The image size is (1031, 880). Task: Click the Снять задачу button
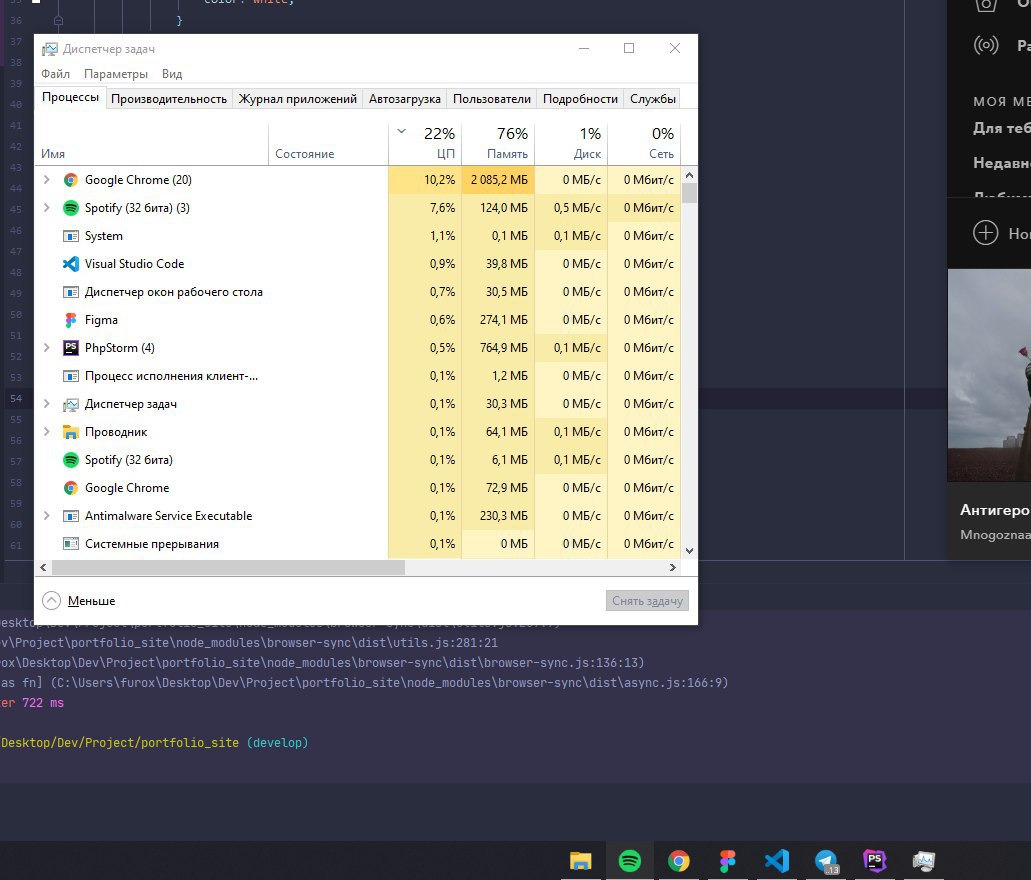point(647,600)
